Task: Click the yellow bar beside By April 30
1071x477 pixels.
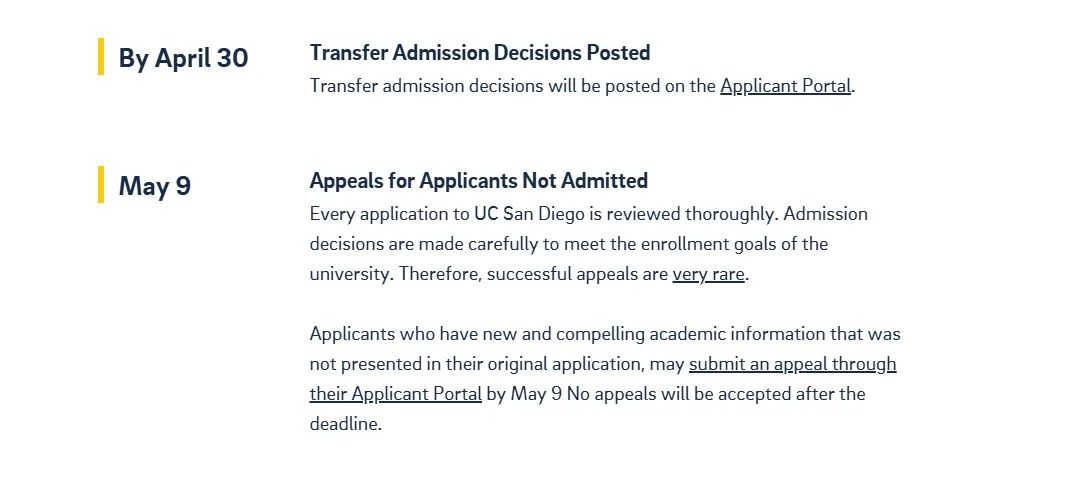Action: click(101, 56)
